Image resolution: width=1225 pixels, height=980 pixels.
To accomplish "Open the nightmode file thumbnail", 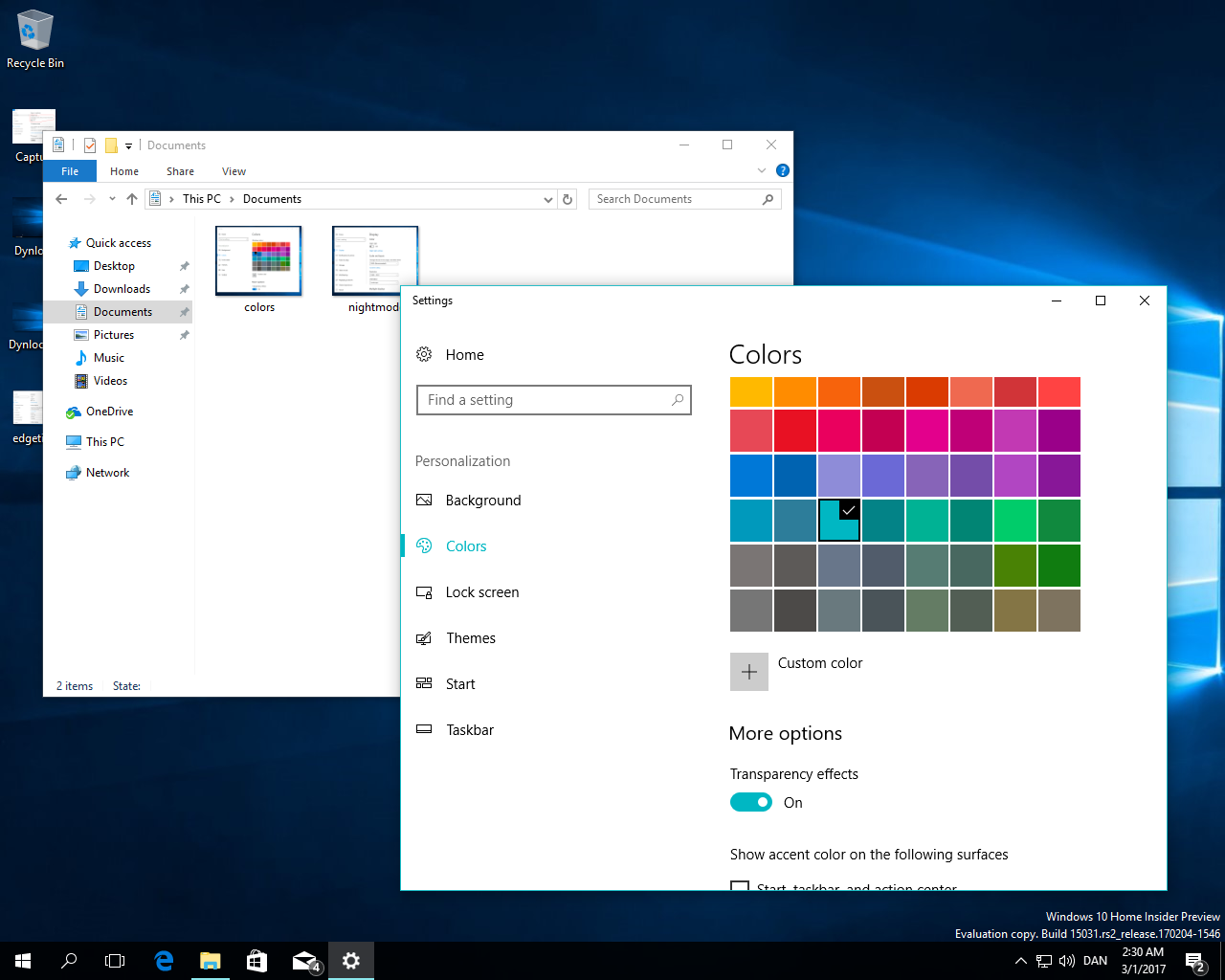I will click(x=374, y=258).
